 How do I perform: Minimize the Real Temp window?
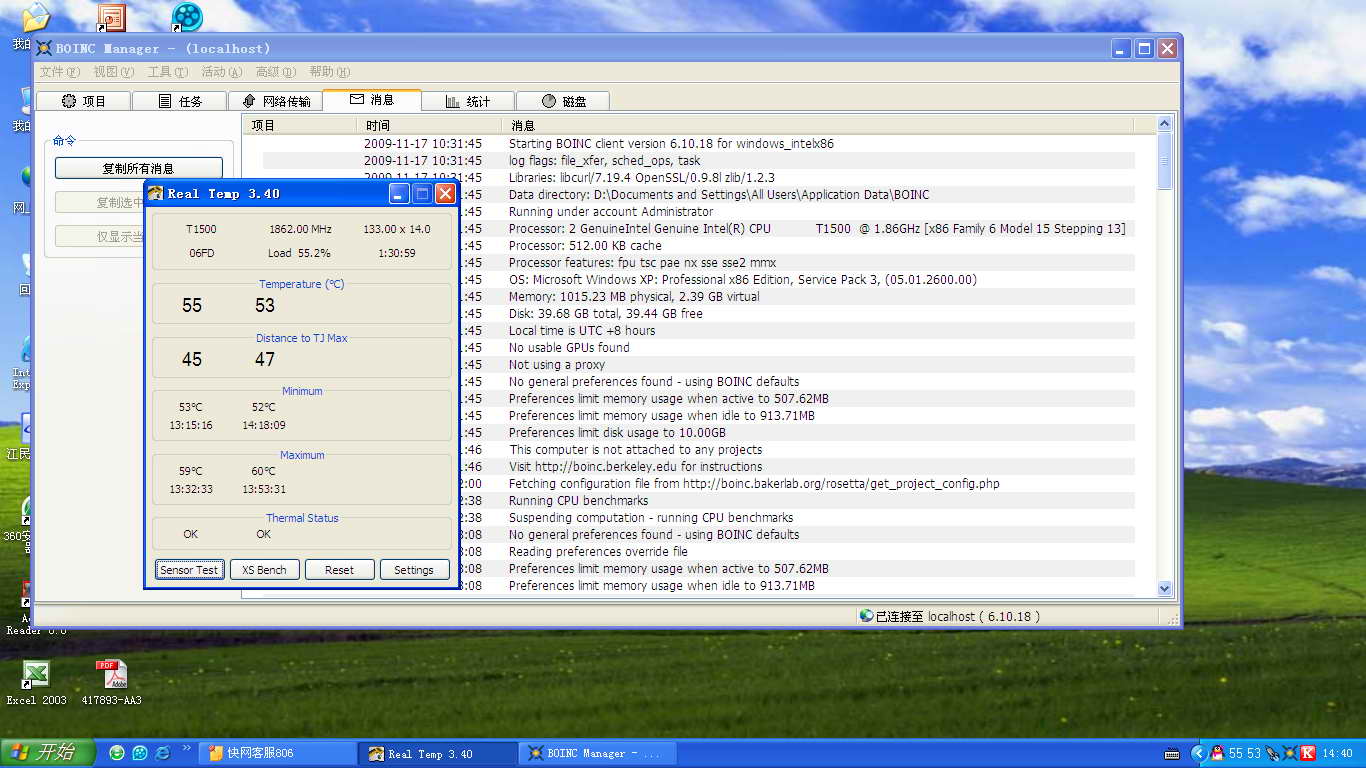pyautogui.click(x=400, y=194)
